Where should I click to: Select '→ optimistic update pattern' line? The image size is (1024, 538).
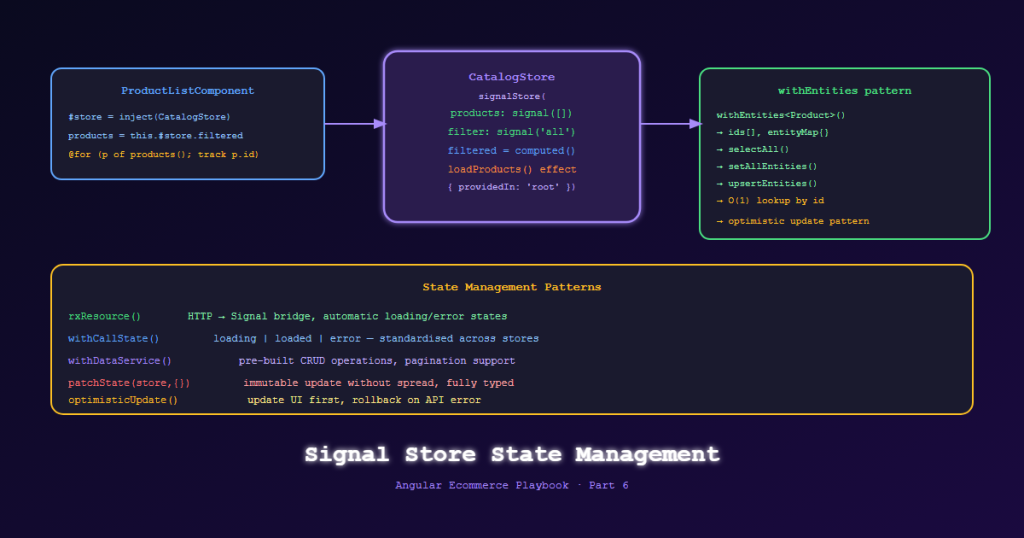(x=793, y=221)
